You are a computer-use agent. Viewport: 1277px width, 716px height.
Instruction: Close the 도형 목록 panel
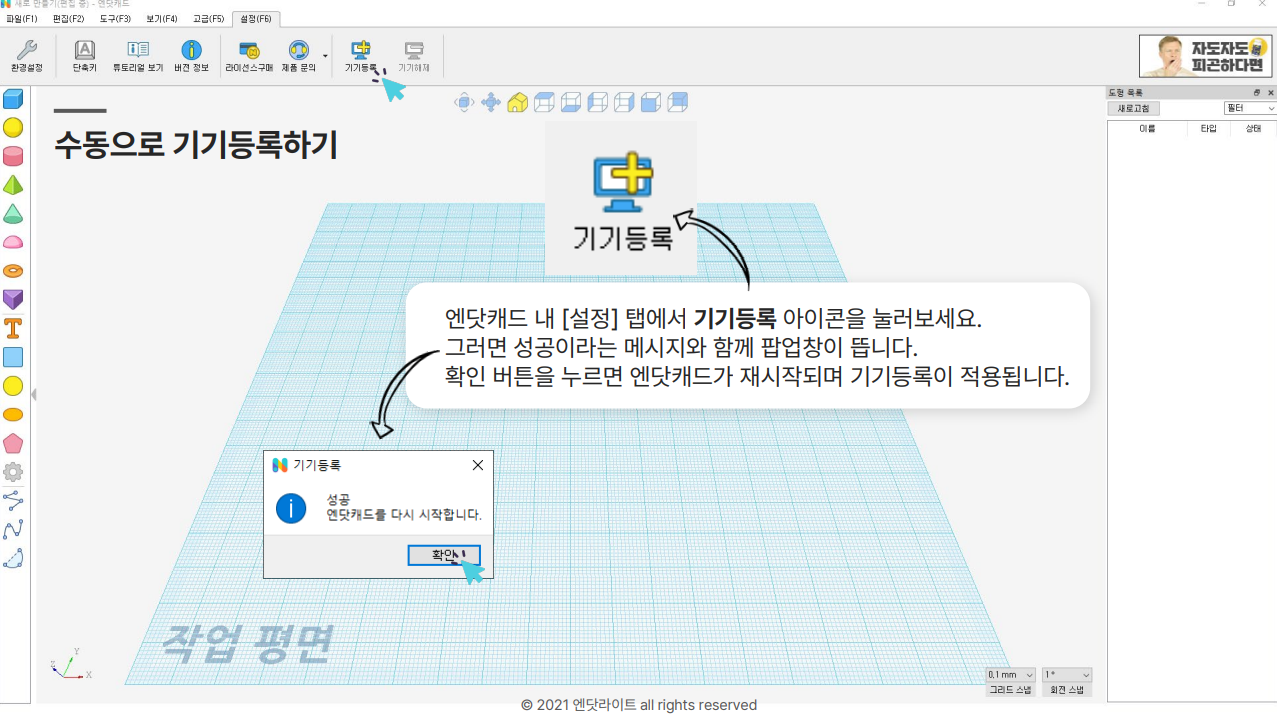tap(1271, 92)
